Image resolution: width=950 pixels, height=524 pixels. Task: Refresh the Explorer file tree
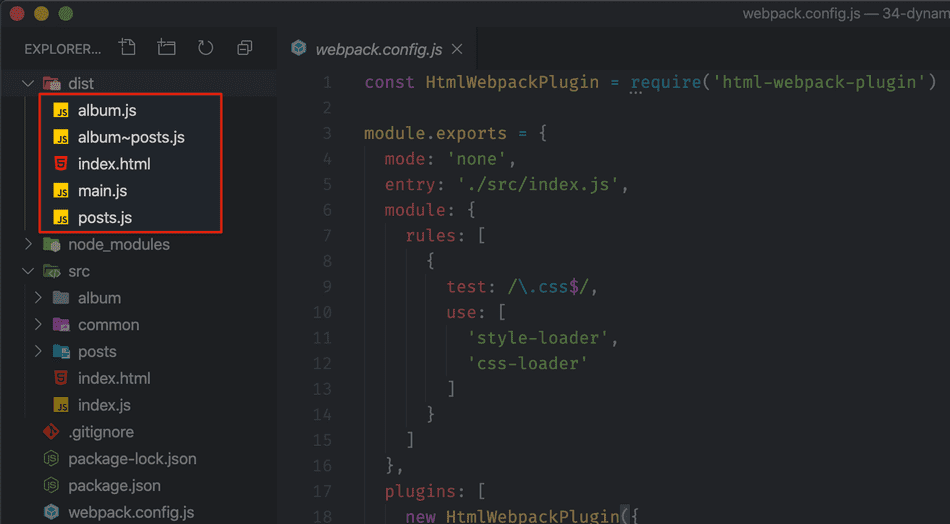pyautogui.click(x=206, y=48)
